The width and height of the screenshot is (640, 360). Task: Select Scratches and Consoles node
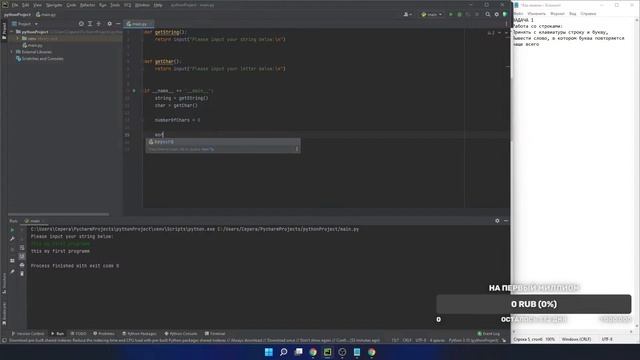click(40, 59)
